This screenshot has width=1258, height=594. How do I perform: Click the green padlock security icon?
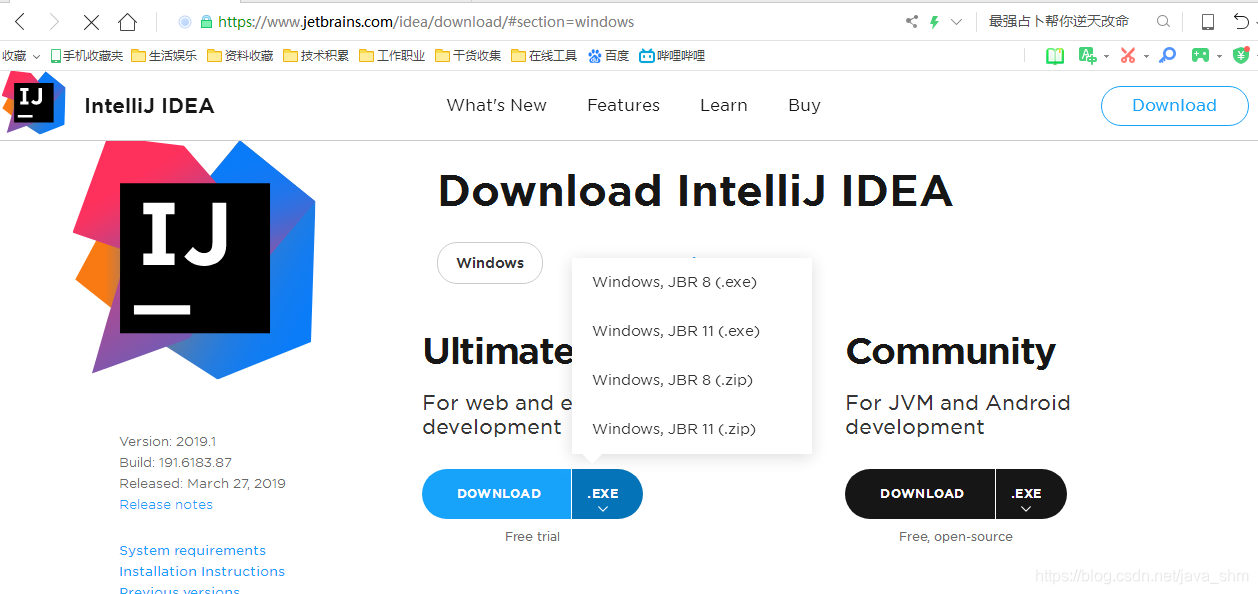207,21
